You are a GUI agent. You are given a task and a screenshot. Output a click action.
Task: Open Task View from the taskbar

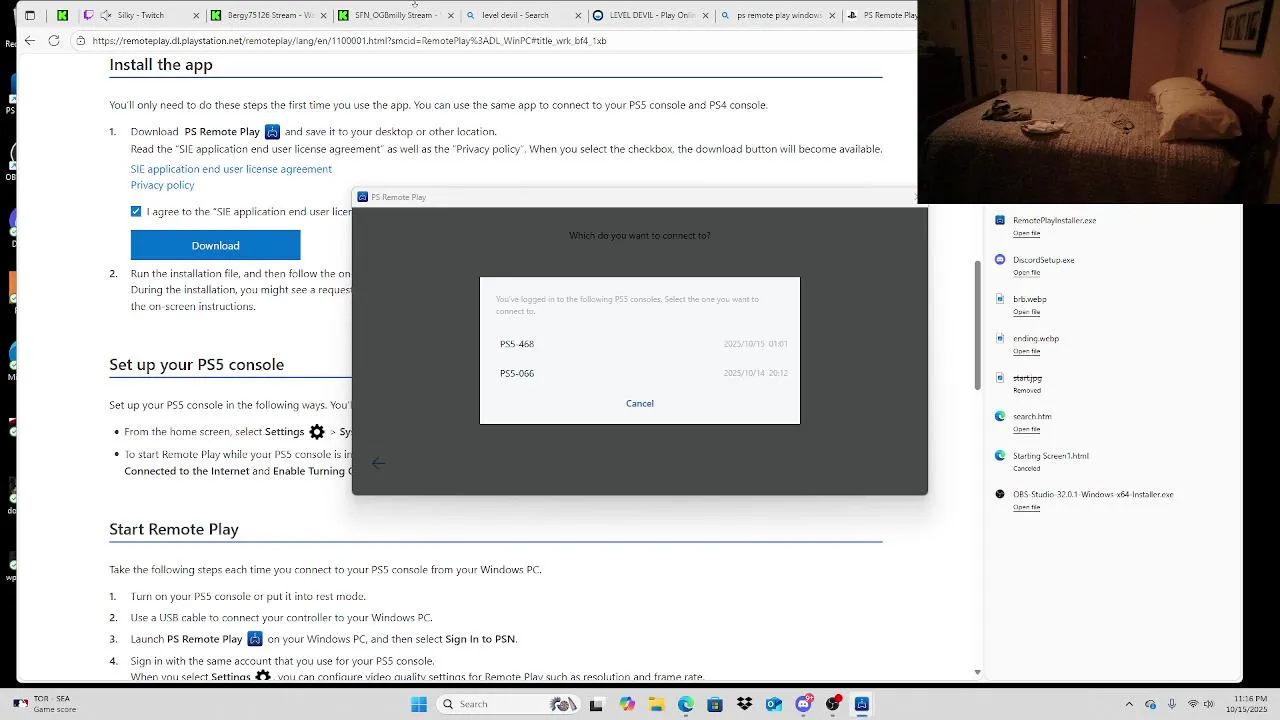pos(597,704)
